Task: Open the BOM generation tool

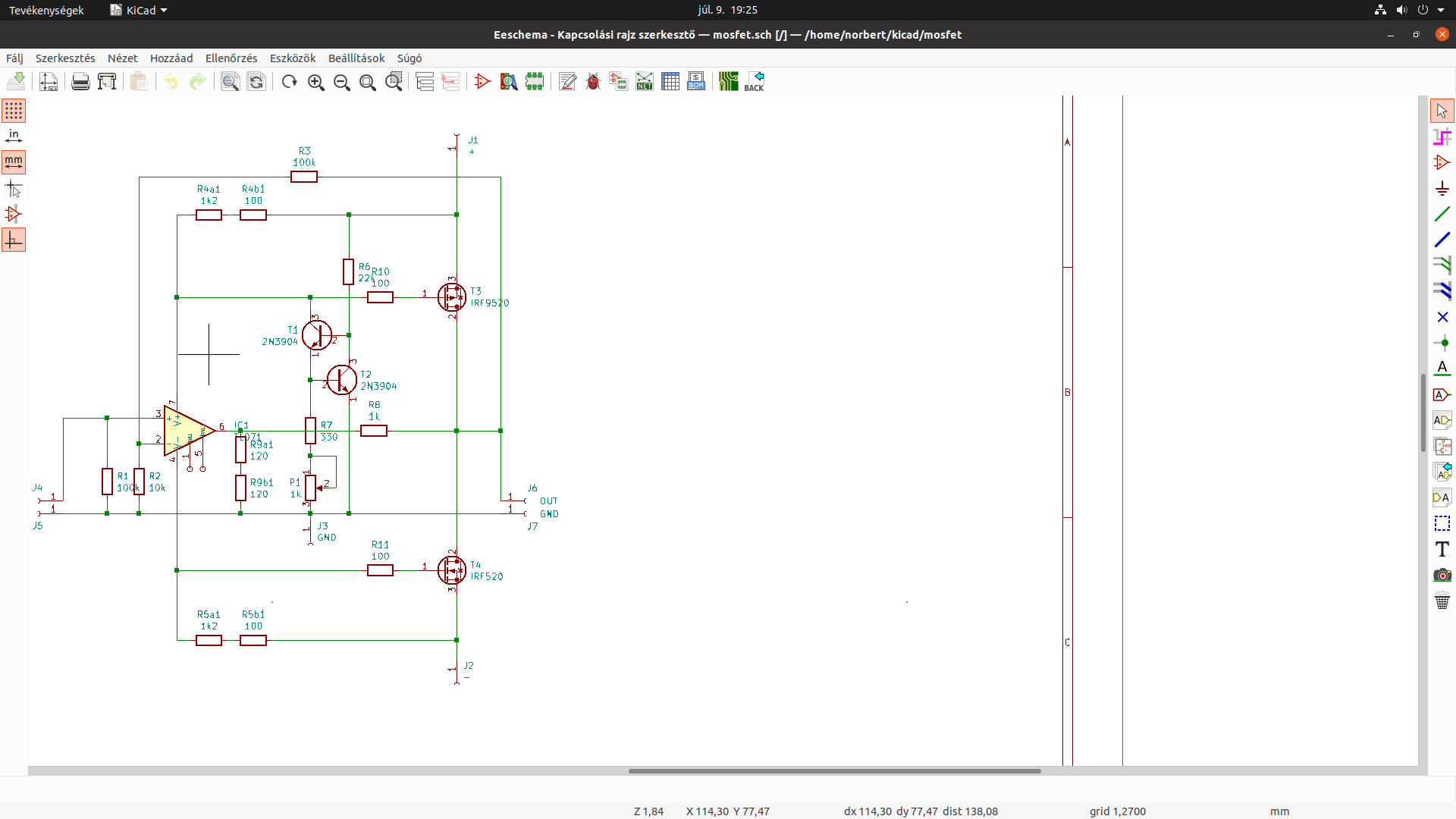Action: 696,82
